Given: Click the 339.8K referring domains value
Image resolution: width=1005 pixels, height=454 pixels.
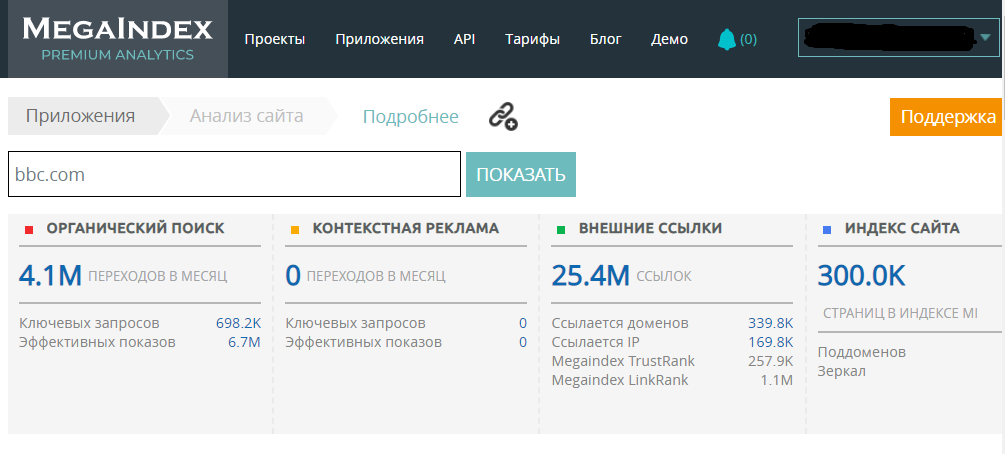Looking at the screenshot, I should tap(770, 323).
